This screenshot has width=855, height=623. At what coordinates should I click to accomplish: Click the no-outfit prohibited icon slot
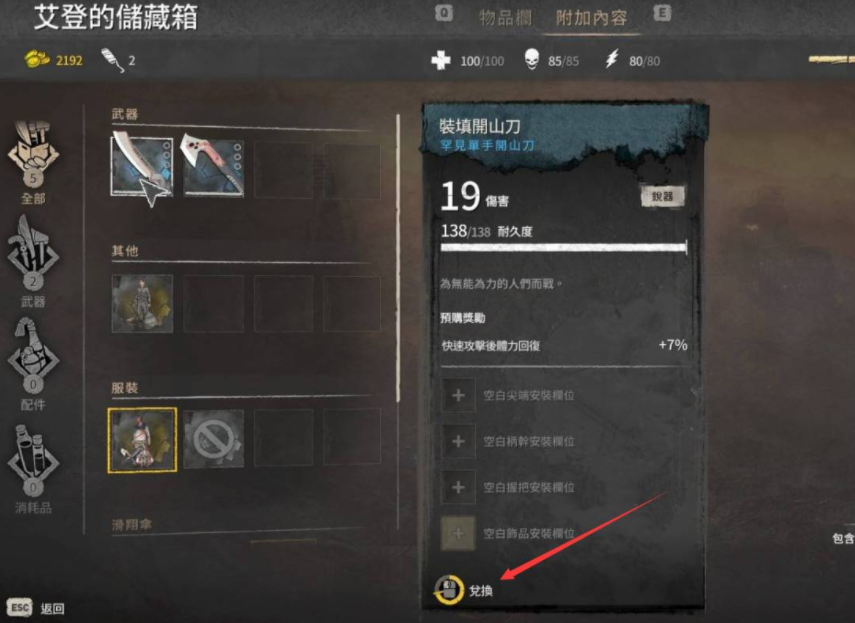click(x=213, y=439)
